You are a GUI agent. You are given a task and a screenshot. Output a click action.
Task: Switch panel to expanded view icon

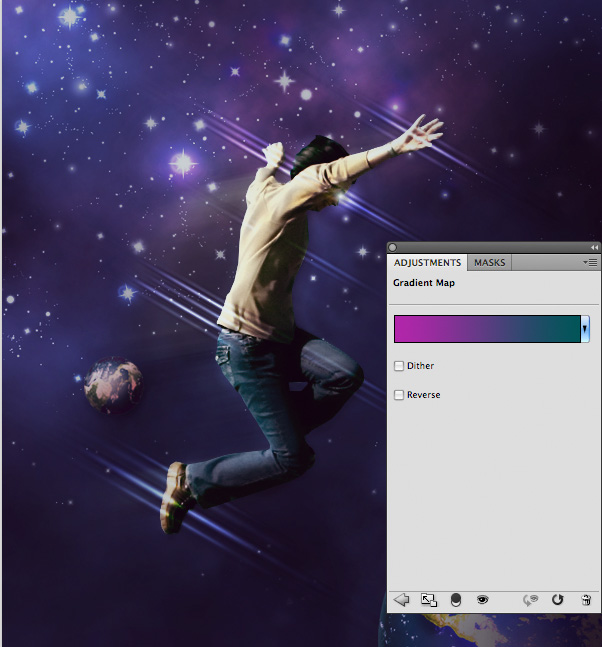(x=429, y=600)
